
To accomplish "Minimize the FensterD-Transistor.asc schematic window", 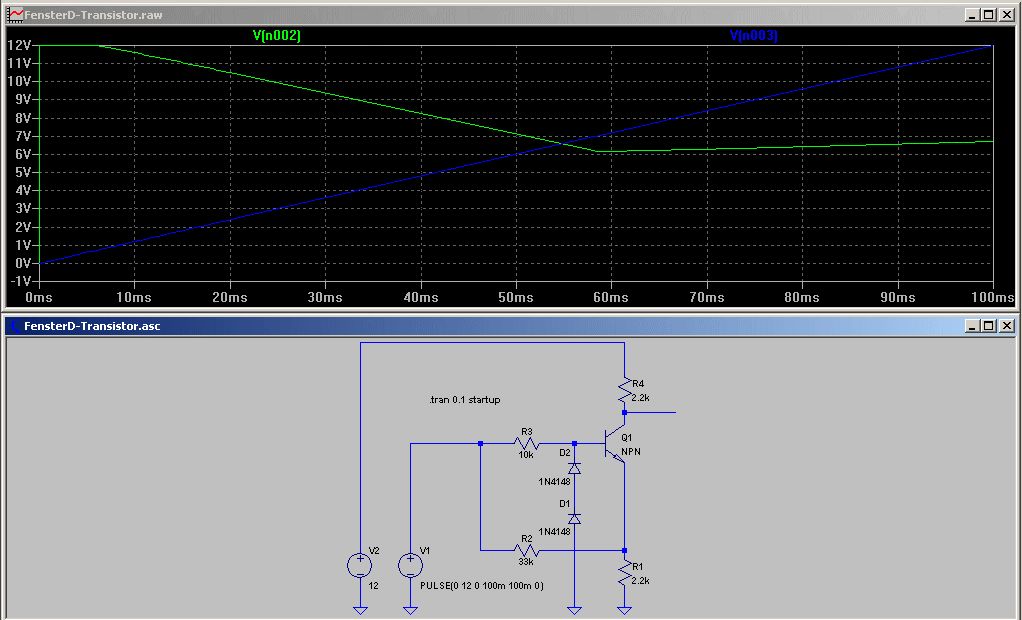I will pyautogui.click(x=972, y=325).
